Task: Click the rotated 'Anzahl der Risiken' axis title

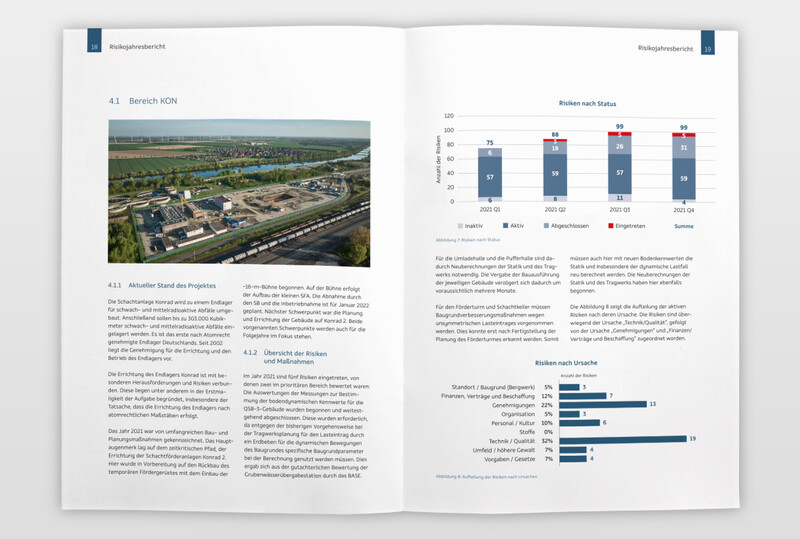Action: [438, 159]
